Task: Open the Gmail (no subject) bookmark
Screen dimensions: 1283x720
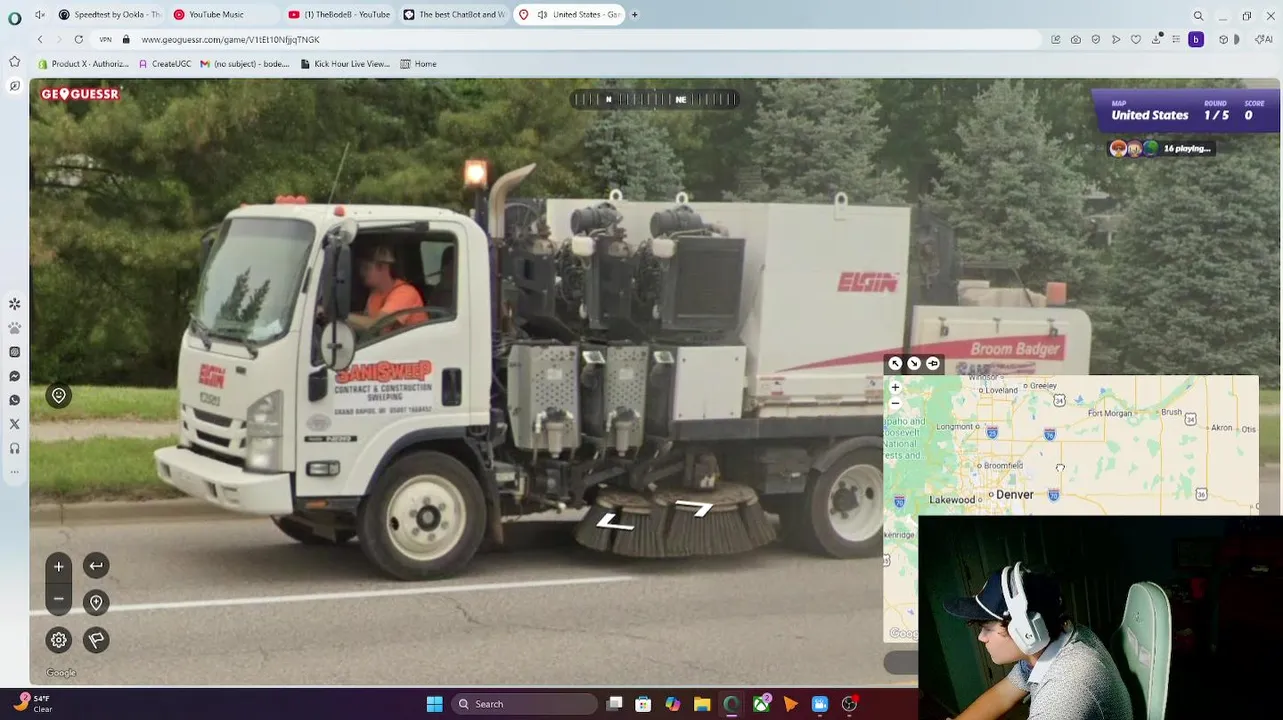Action: coord(245,64)
